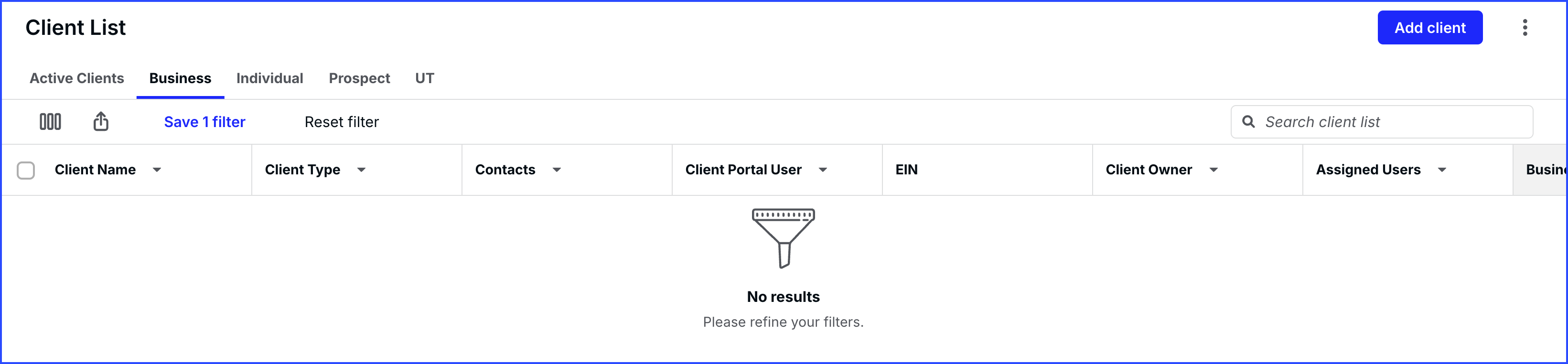The image size is (1568, 364).
Task: Switch to the Active Clients tab
Action: pyautogui.click(x=77, y=78)
